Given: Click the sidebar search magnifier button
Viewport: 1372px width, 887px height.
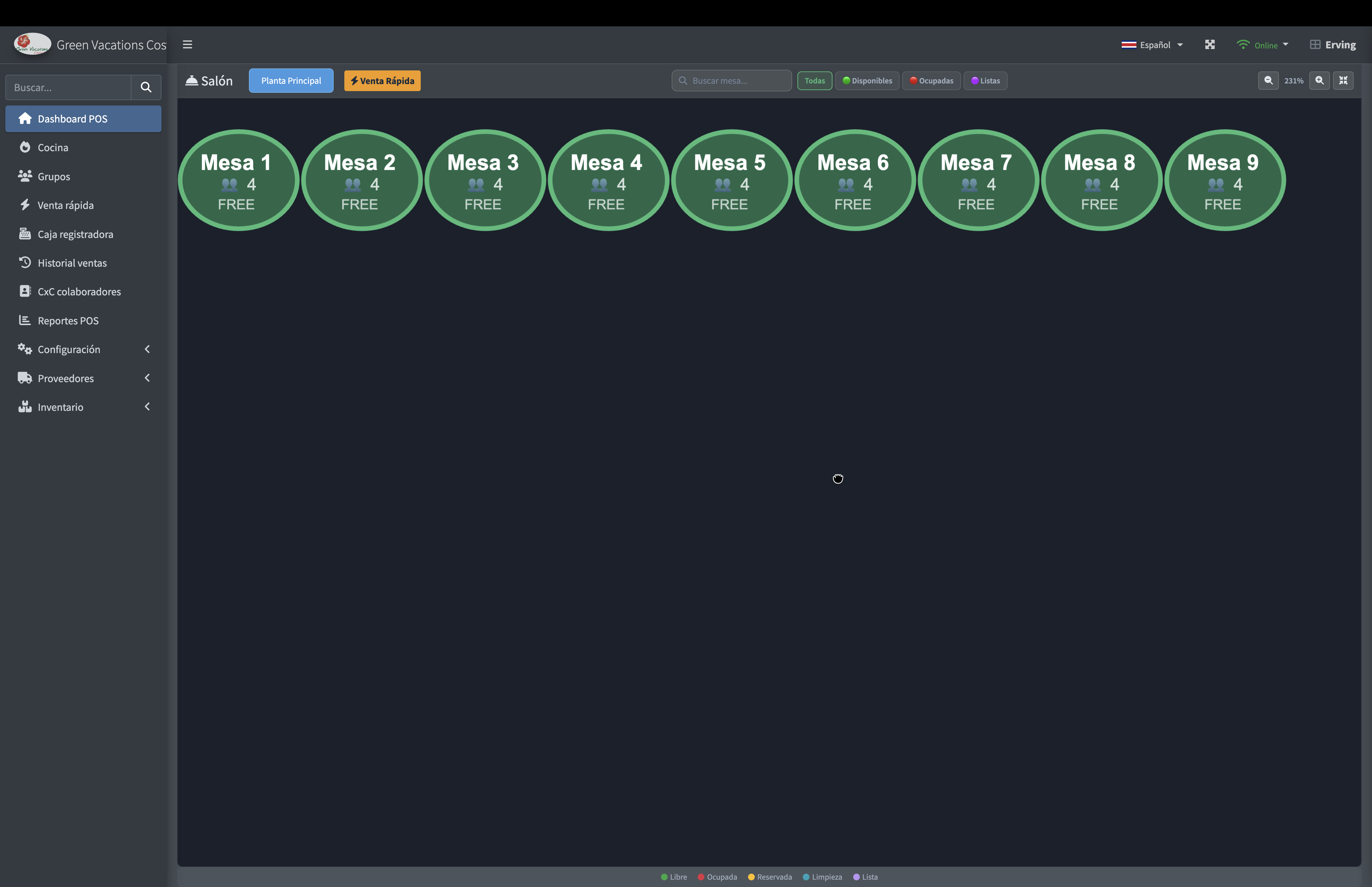Looking at the screenshot, I should [146, 87].
